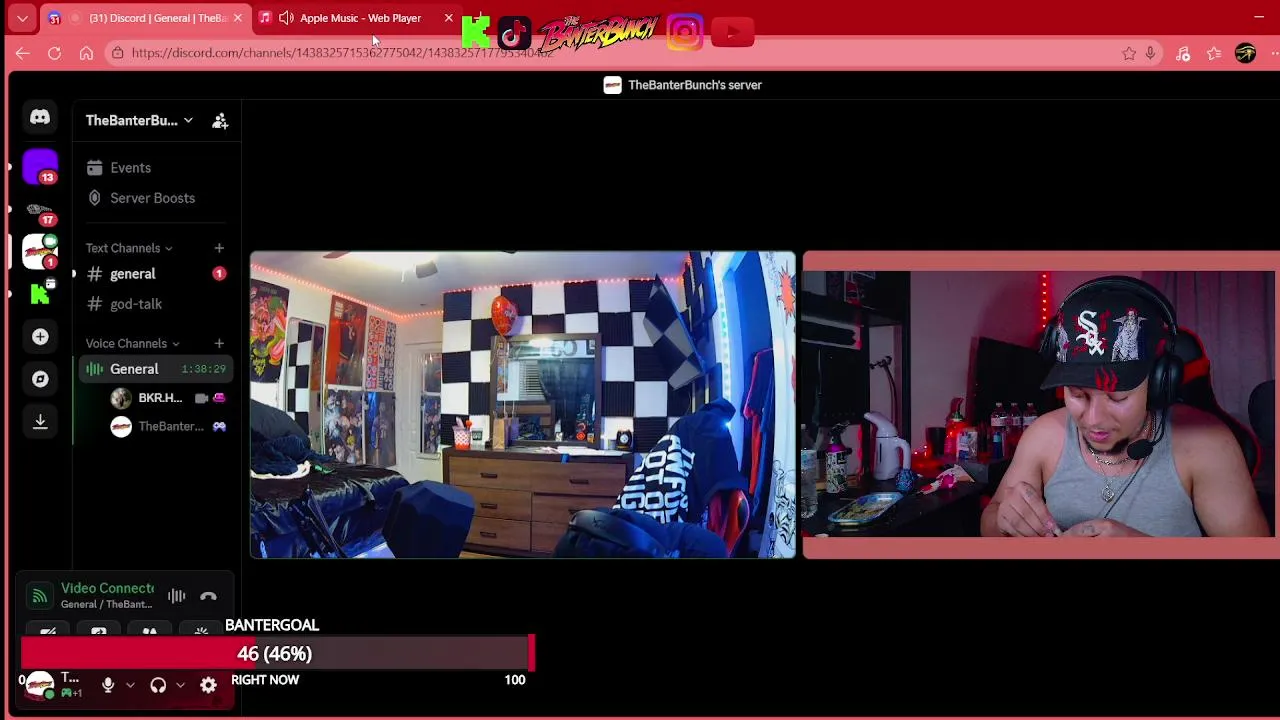Screen dimensions: 1280x720
Task: Click the browser home icon
Action: [x=86, y=53]
